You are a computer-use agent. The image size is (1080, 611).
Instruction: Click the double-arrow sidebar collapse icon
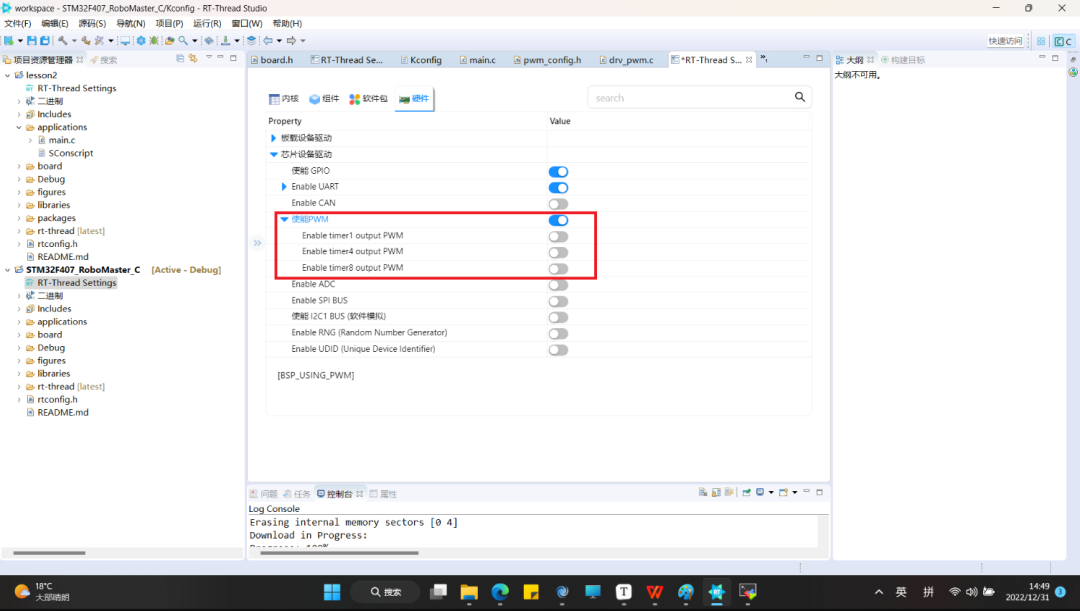tap(257, 243)
